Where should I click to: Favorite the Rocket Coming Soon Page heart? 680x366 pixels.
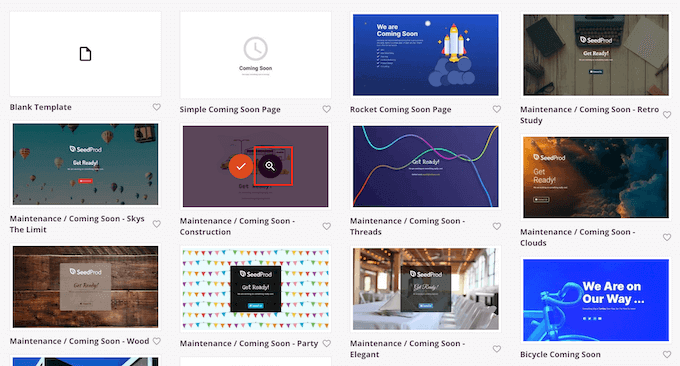pyautogui.click(x=497, y=109)
